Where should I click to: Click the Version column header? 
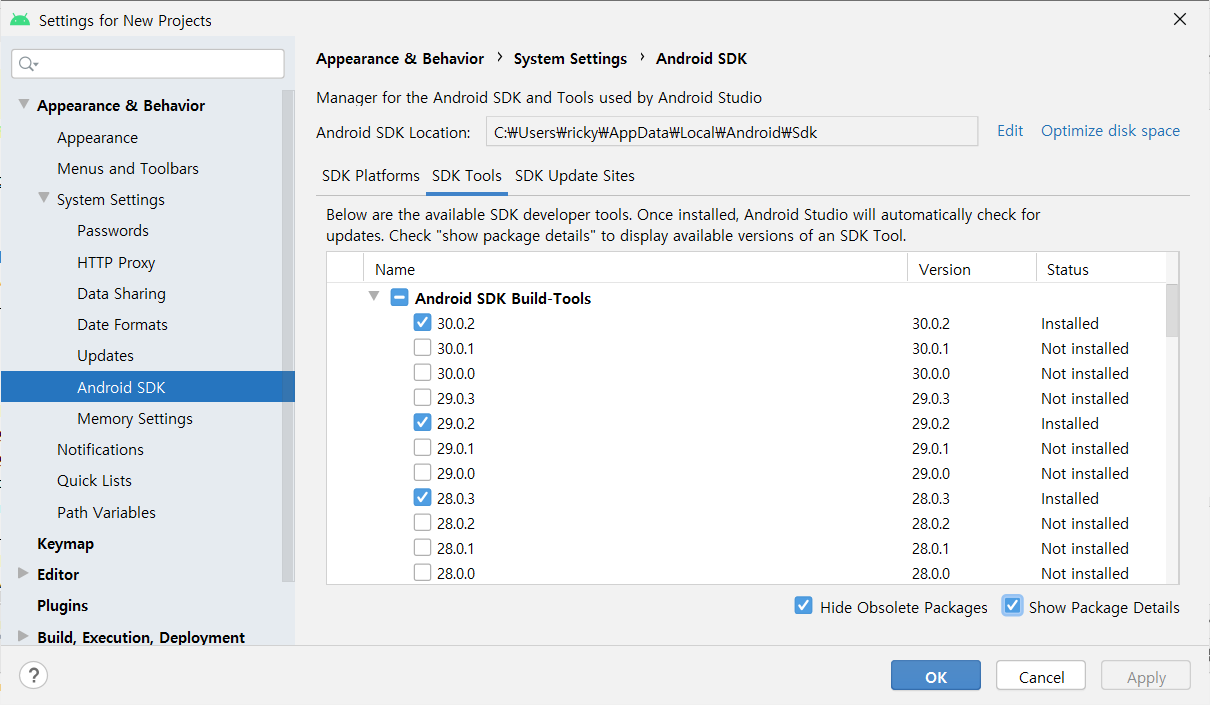pyautogui.click(x=972, y=269)
